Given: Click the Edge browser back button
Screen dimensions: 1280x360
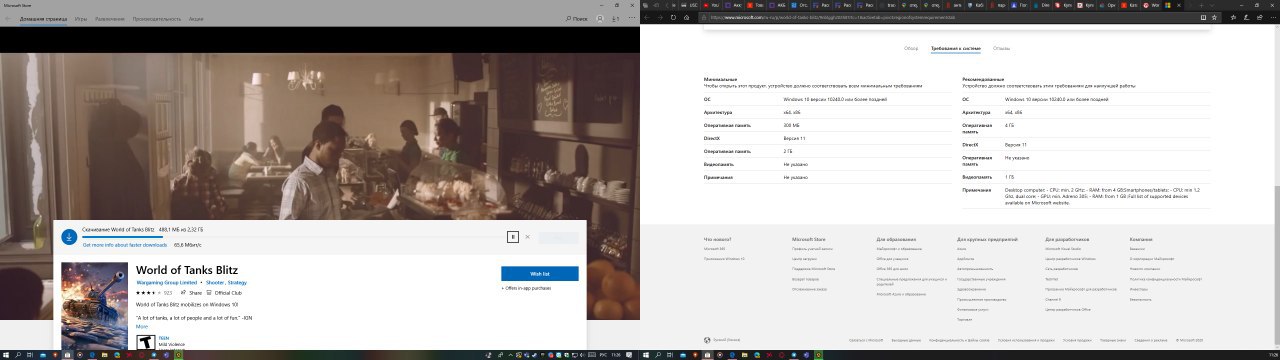Looking at the screenshot, I should 647,17.
